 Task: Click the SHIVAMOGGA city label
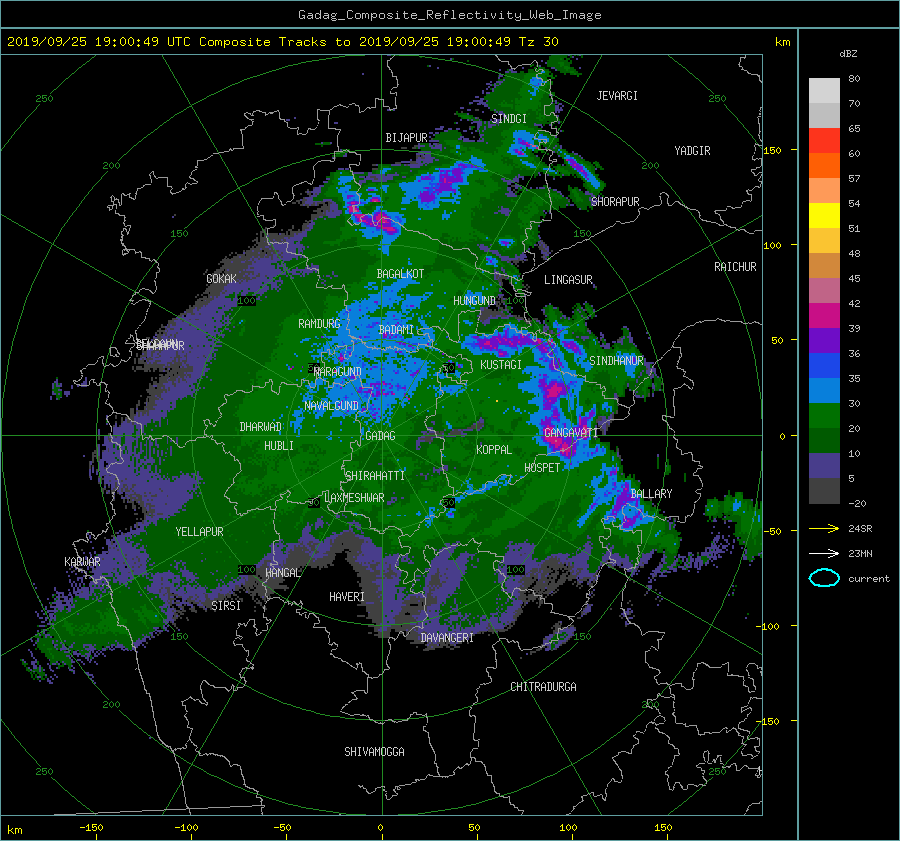[374, 752]
